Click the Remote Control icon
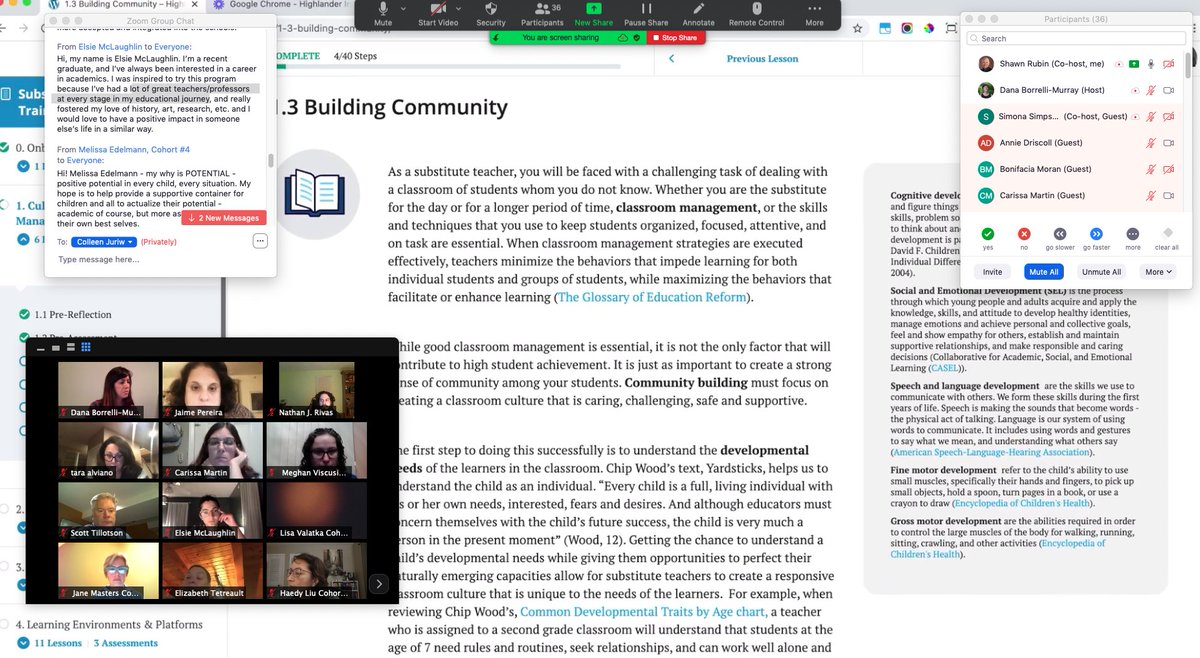This screenshot has height=658, width=1200. pyautogui.click(x=757, y=15)
